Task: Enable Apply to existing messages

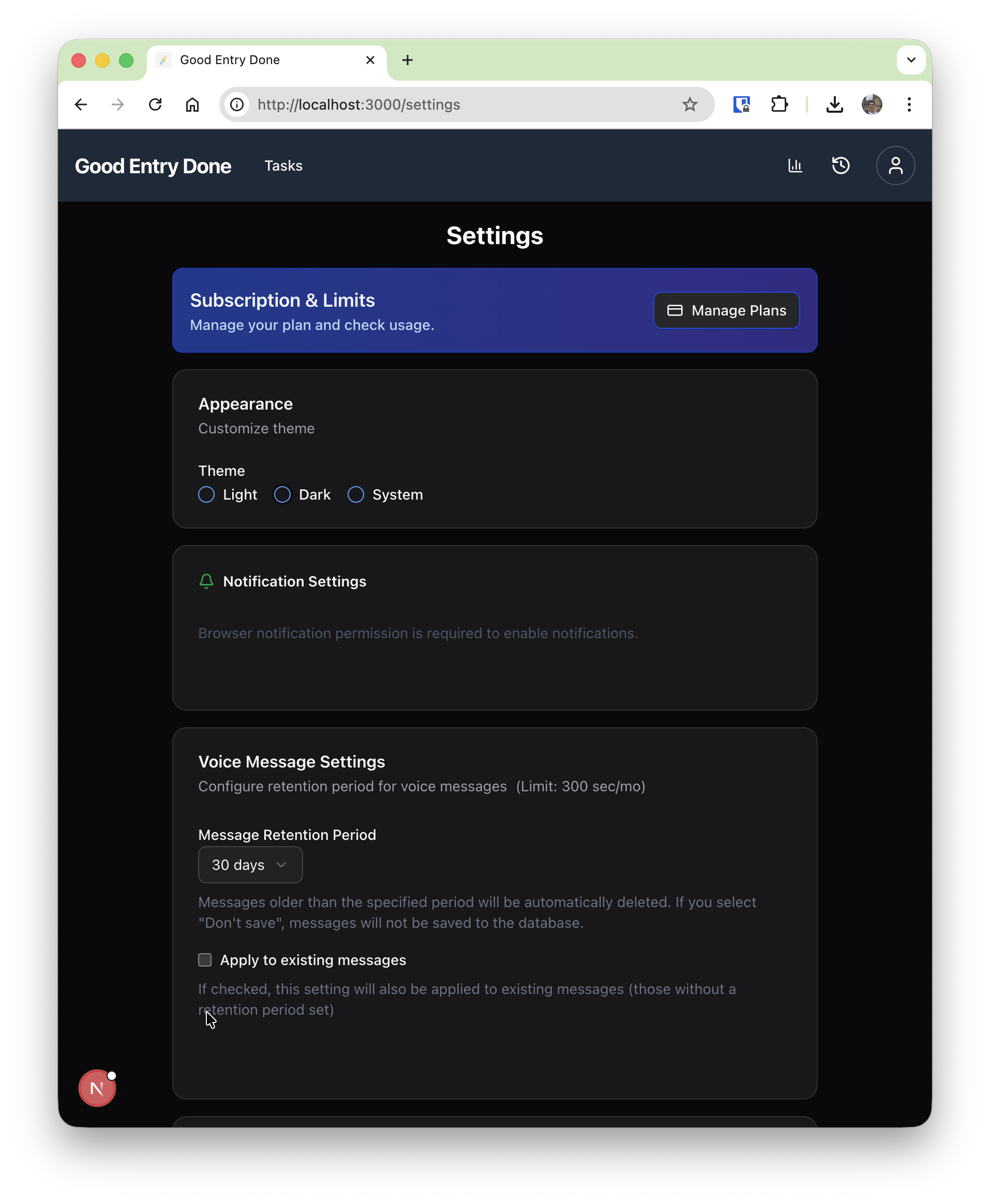Action: [204, 960]
